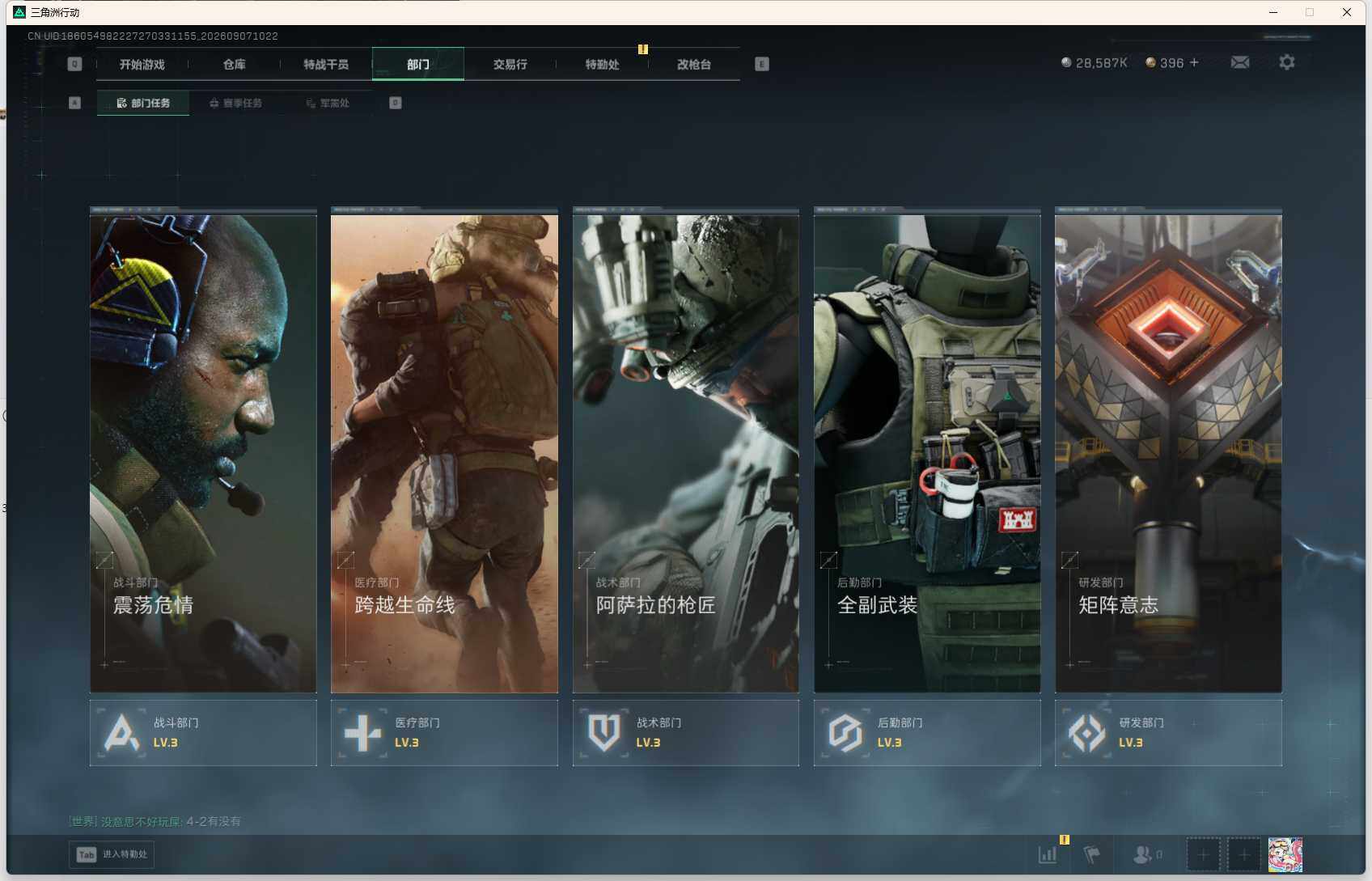Screen dimensions: 1372x881
Task: Click the CN UID text at top
Action: pyautogui.click(x=153, y=36)
